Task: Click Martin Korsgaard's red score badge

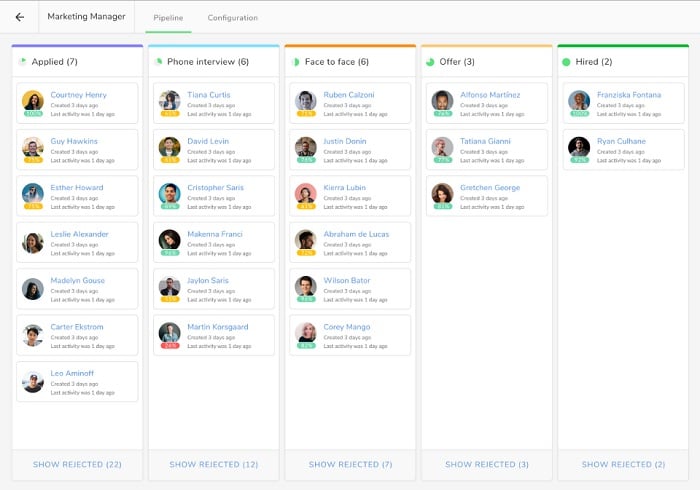Action: pyautogui.click(x=170, y=345)
